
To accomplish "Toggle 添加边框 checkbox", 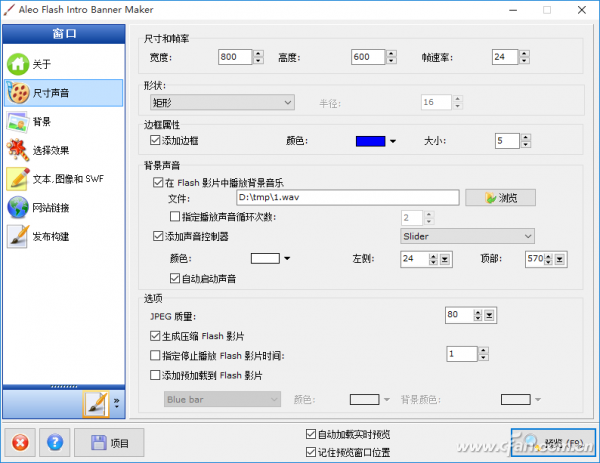I will click(x=155, y=140).
